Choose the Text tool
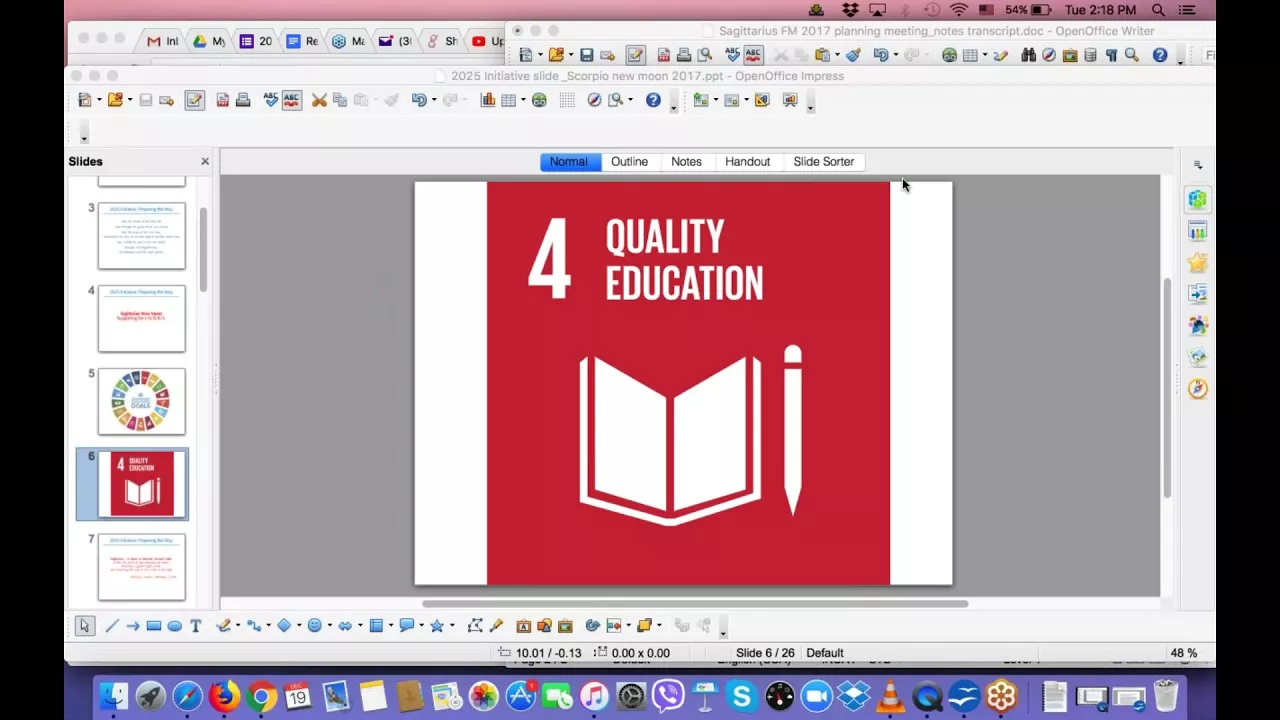 tap(195, 626)
